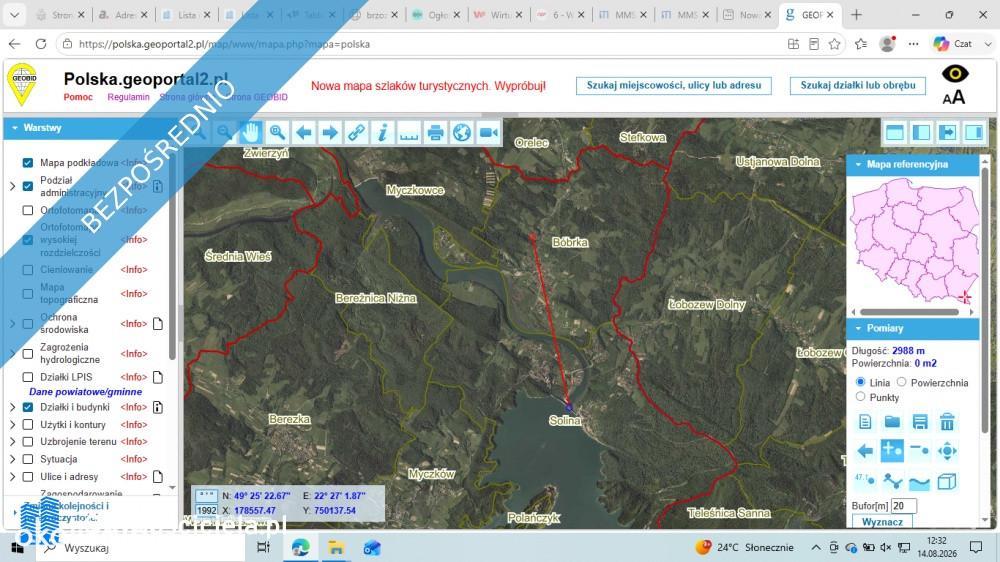1000x562 pixels.
Task: Open Nowa mapa szlaków turystycznych link
Action: click(x=428, y=85)
